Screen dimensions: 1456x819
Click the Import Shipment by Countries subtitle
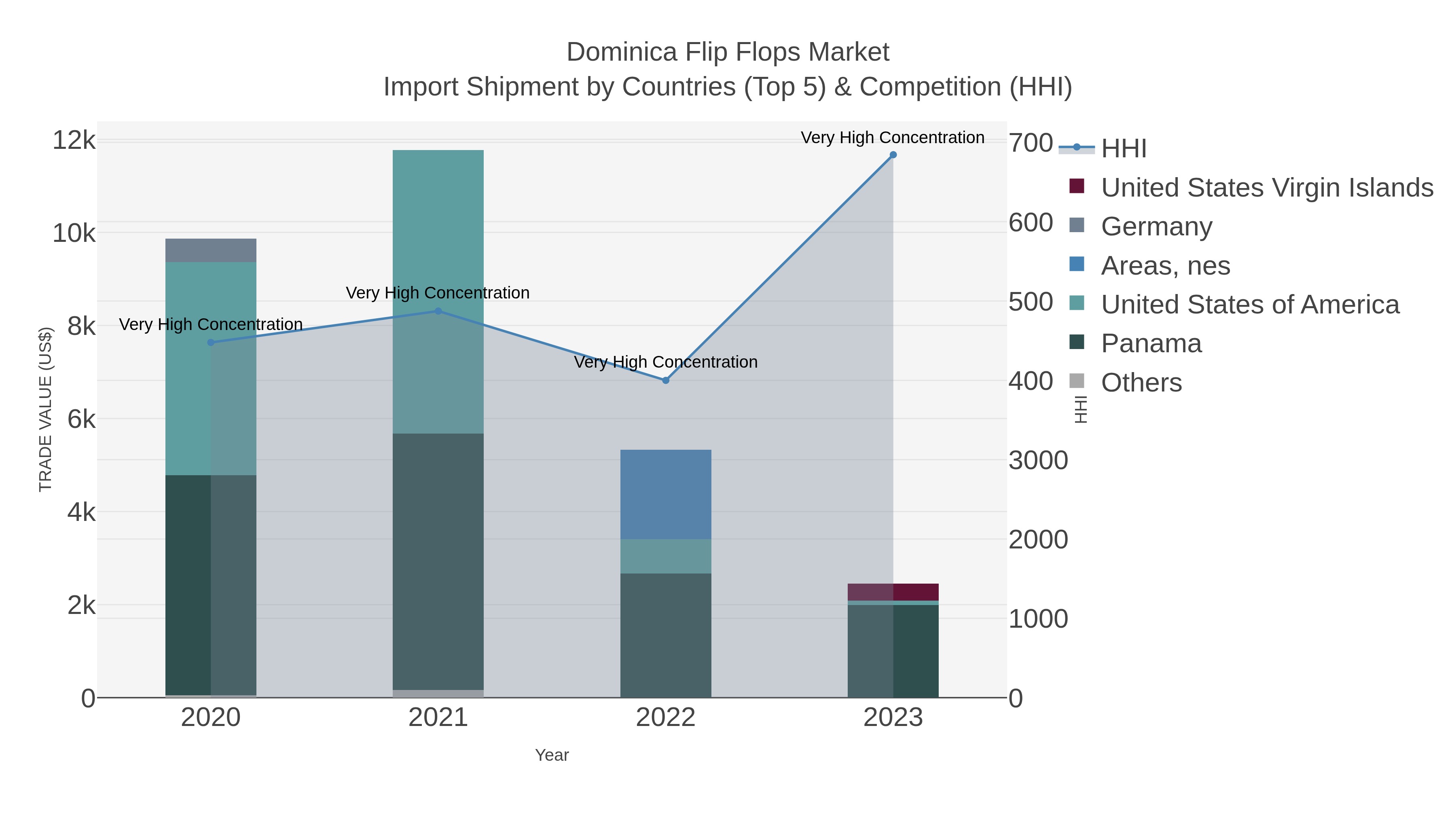click(x=728, y=87)
